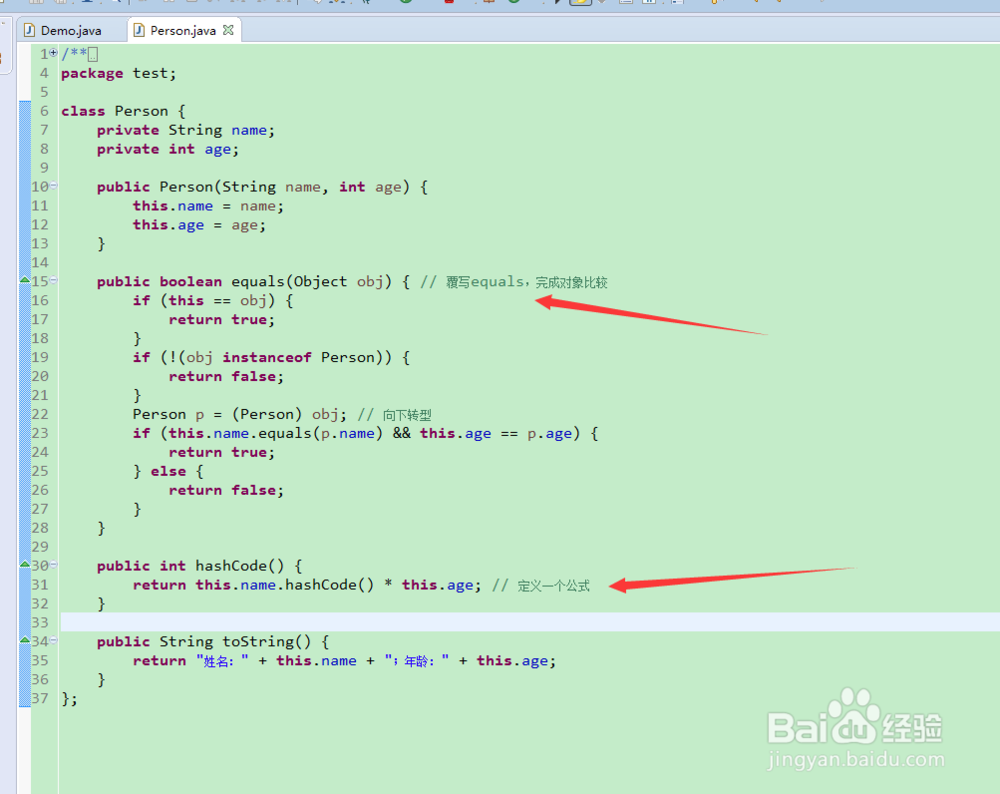Click the 'this.age = age;' statement

click(199, 225)
